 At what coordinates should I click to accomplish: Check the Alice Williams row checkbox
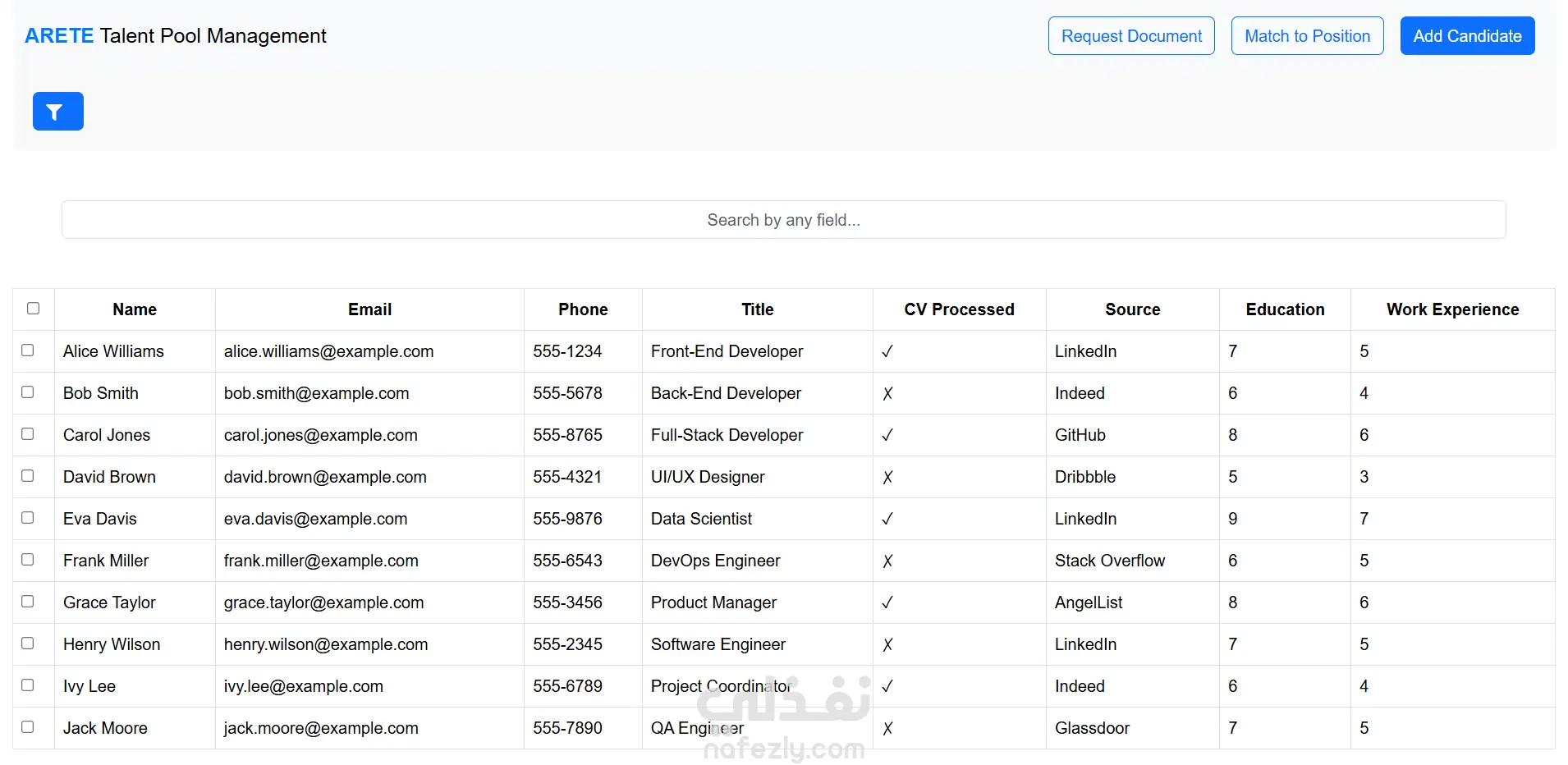(28, 350)
